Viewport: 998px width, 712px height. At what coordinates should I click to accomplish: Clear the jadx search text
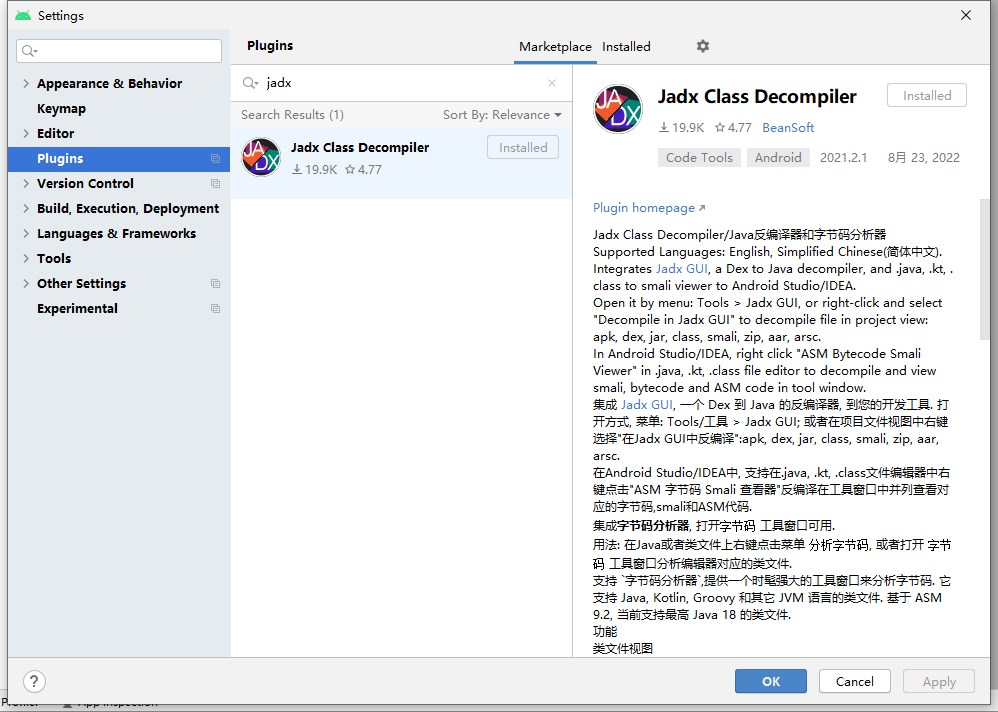click(552, 83)
